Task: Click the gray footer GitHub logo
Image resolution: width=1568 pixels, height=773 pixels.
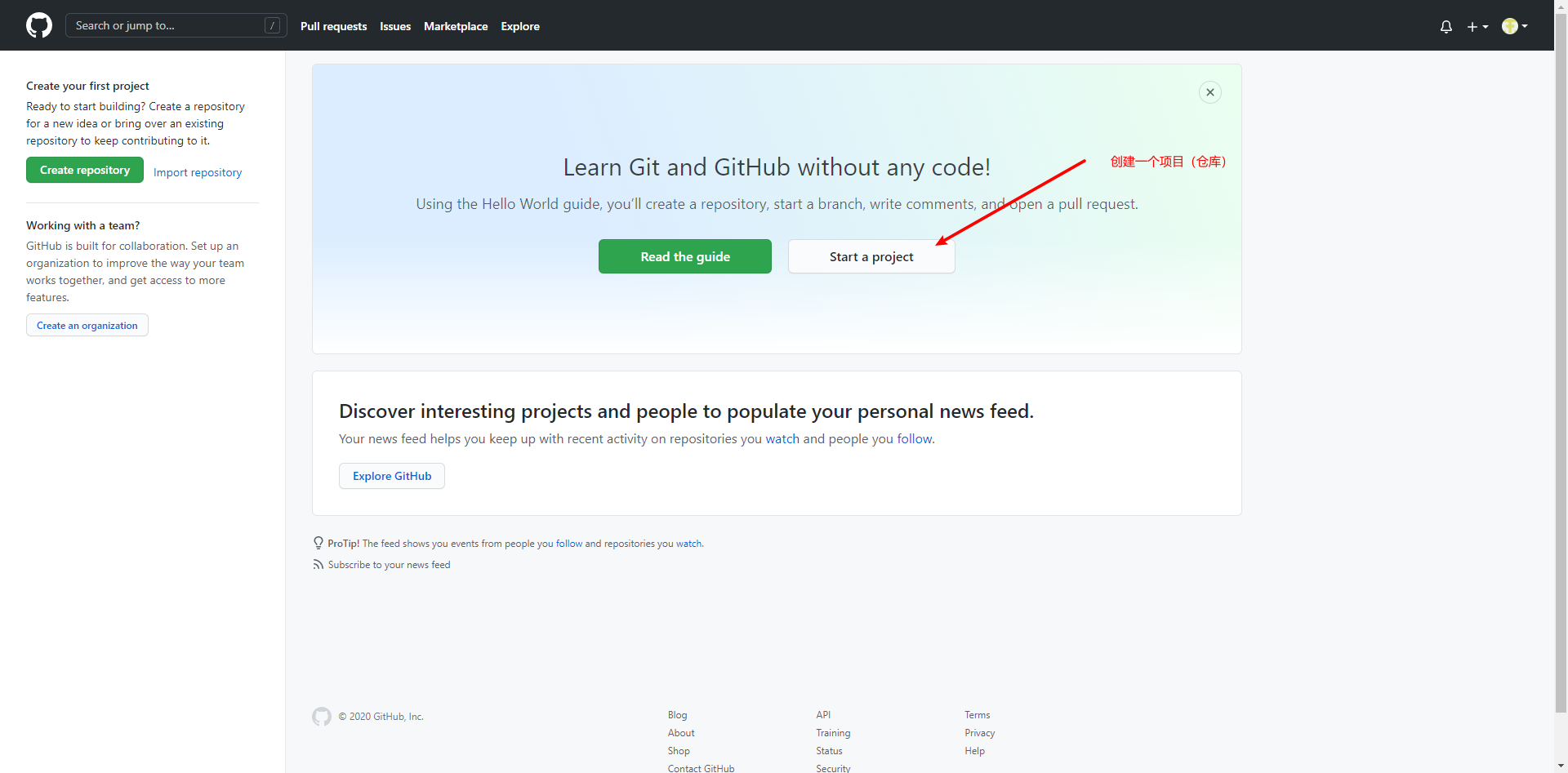Action: (322, 717)
